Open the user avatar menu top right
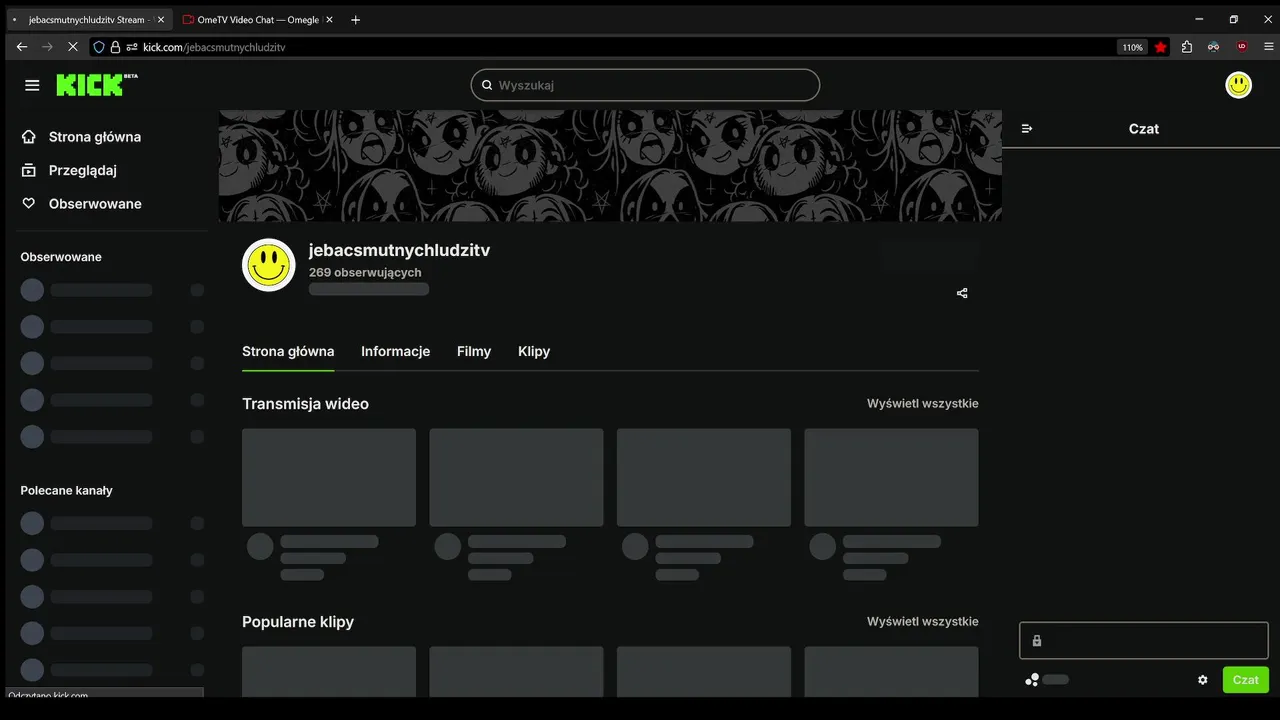Image resolution: width=1280 pixels, height=720 pixels. (1238, 85)
